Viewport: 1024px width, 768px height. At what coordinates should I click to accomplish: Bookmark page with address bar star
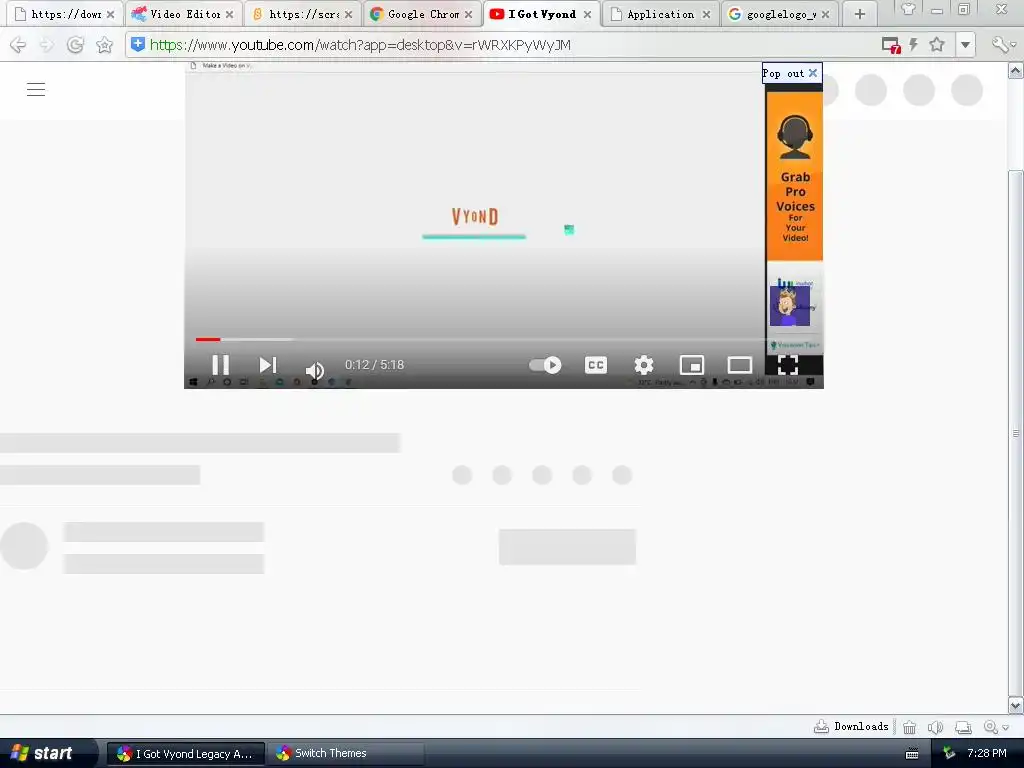coord(937,44)
